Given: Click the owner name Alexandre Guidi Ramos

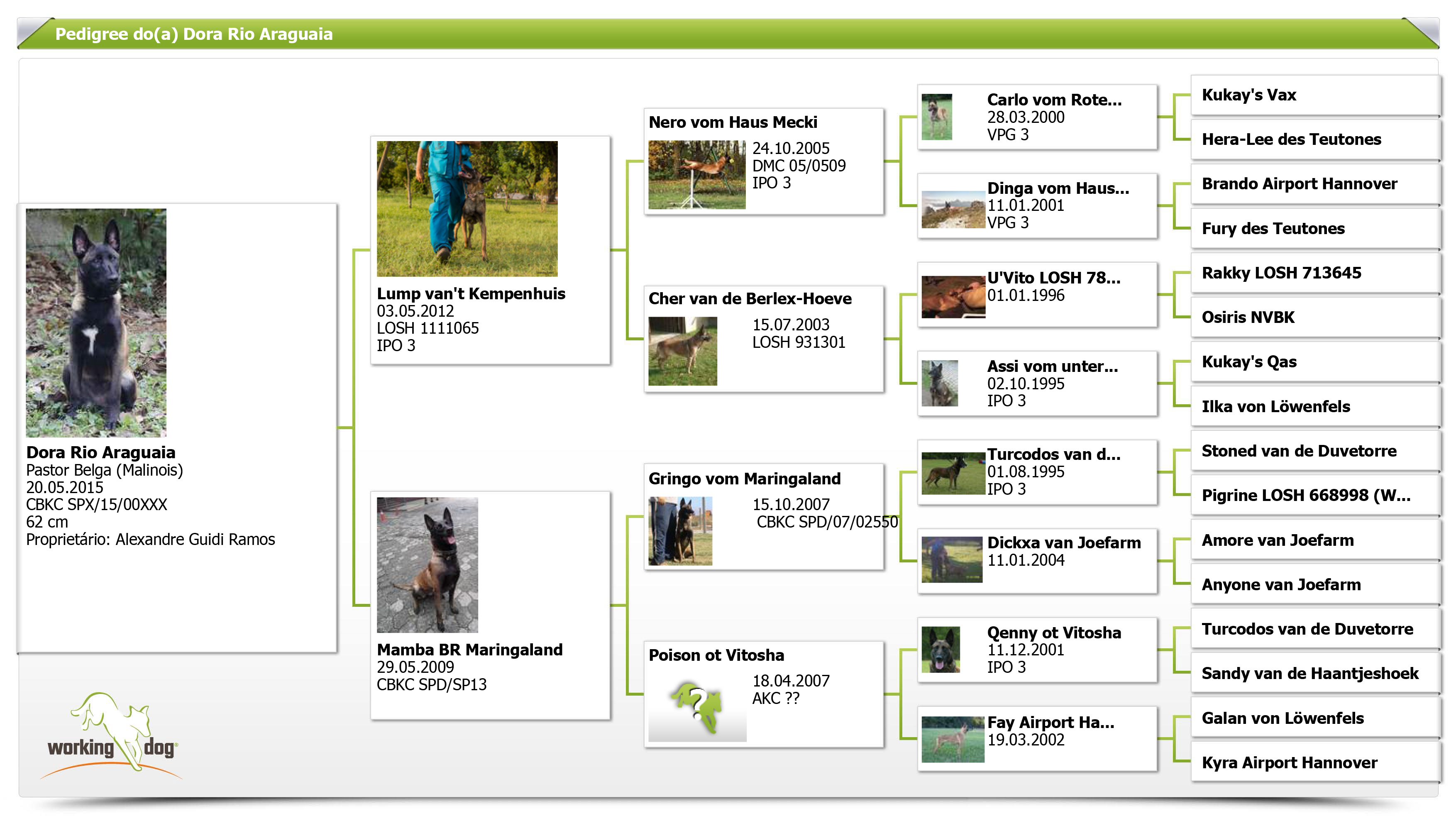Looking at the screenshot, I should pos(195,539).
